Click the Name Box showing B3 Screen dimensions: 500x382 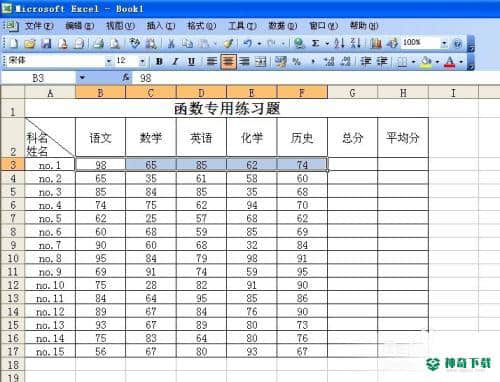pos(38,78)
